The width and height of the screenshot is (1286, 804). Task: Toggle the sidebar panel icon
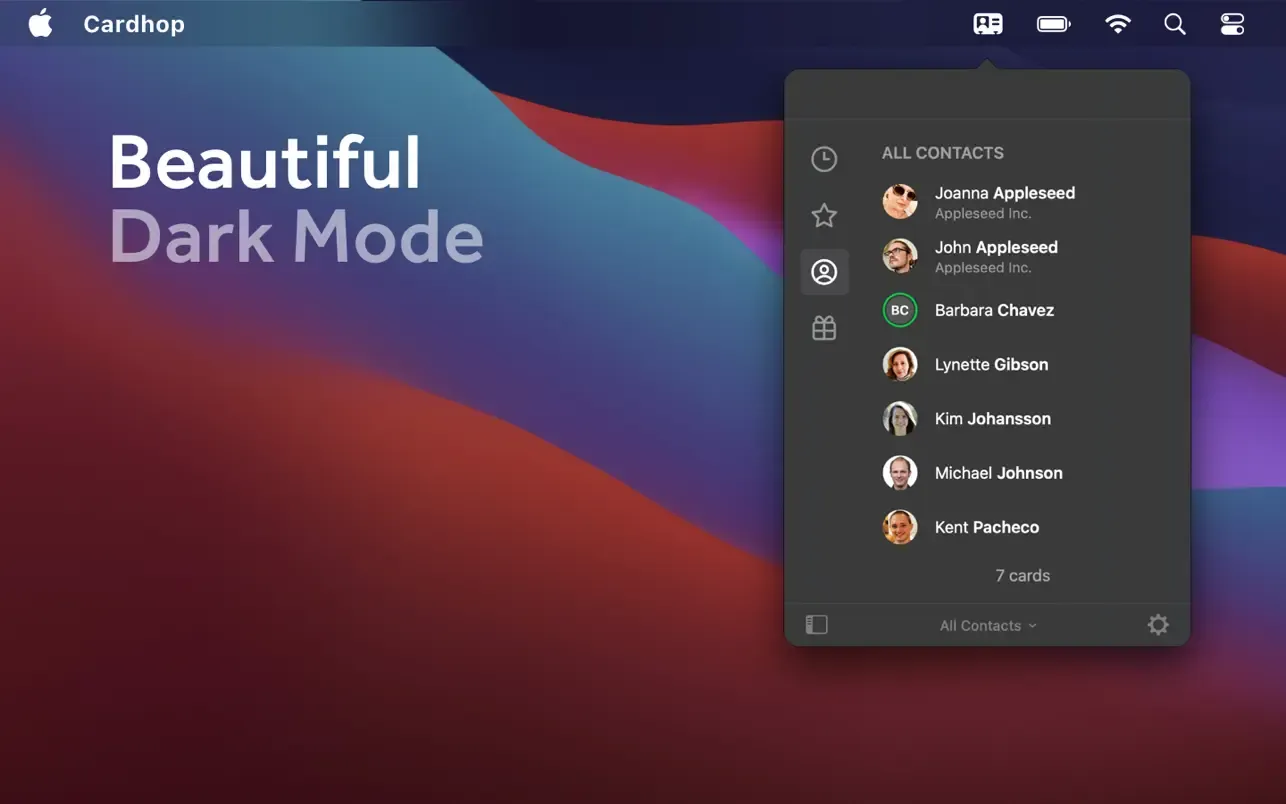(817, 625)
